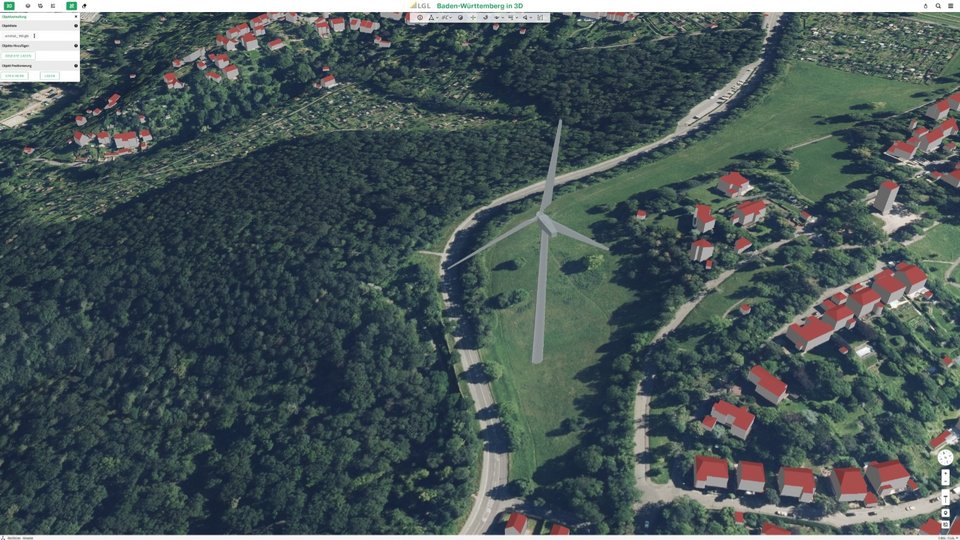Select the downward-arrow shaped tool in floating toolbar

pyautogui.click(x=497, y=18)
